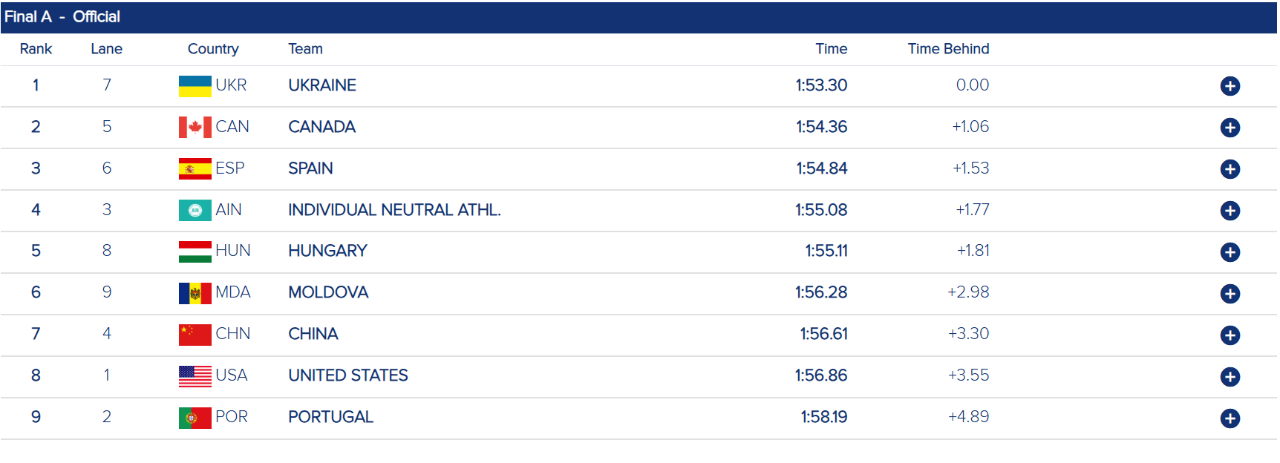The height and width of the screenshot is (463, 1280).
Task: Click the Canada flag icon
Action: point(195,127)
